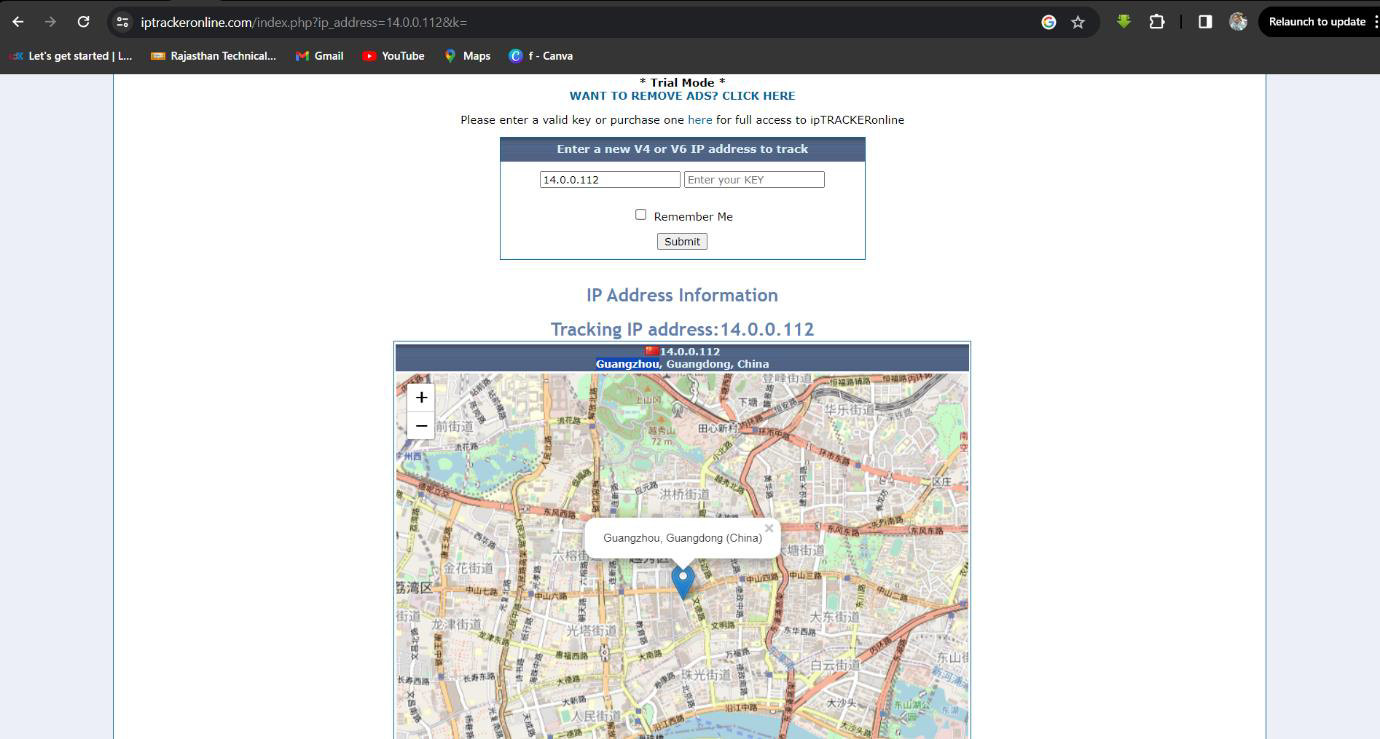Click the Google icon in address bar
1380x739 pixels.
[1048, 22]
